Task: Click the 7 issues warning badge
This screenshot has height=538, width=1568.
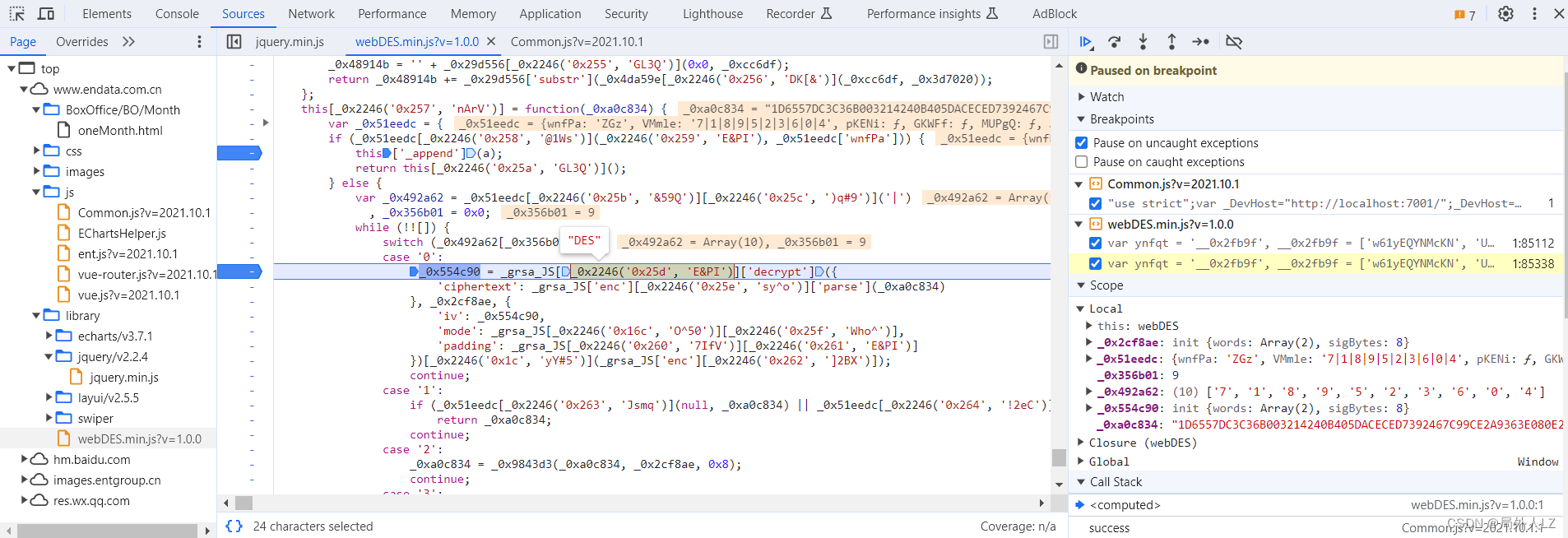Action: (1465, 14)
